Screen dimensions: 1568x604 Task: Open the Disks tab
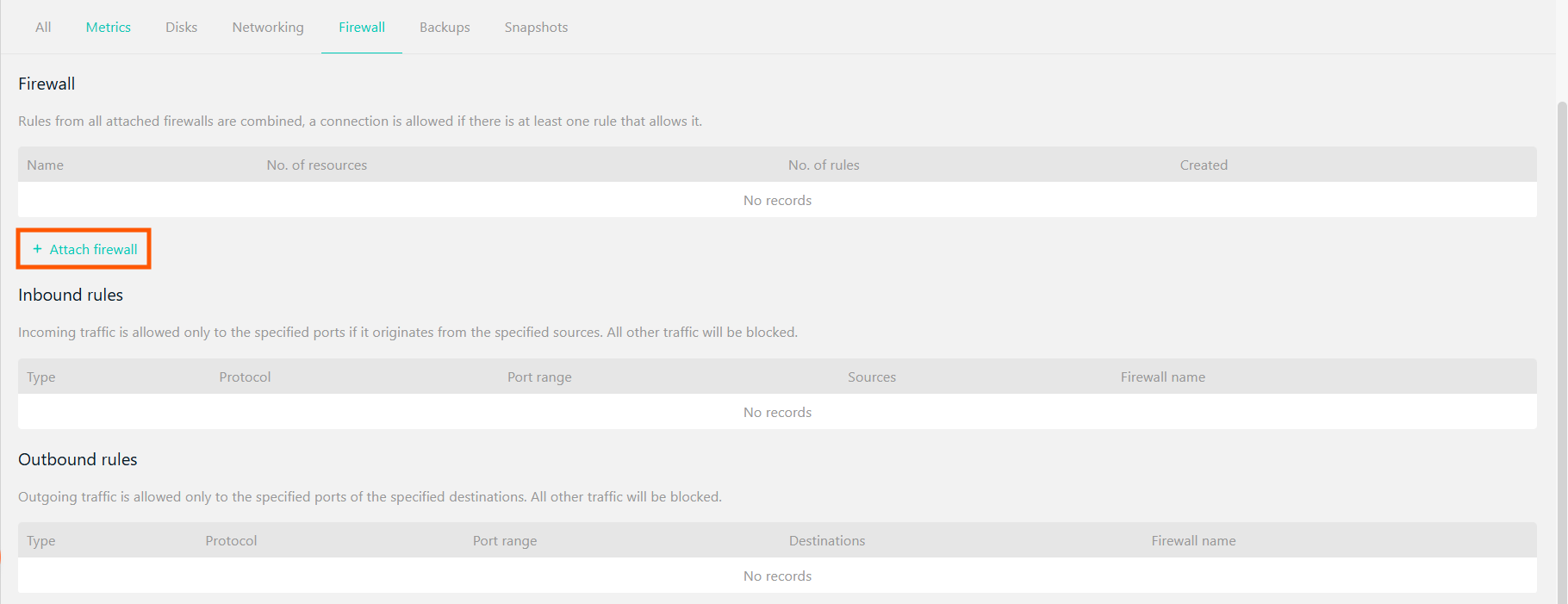pos(181,27)
